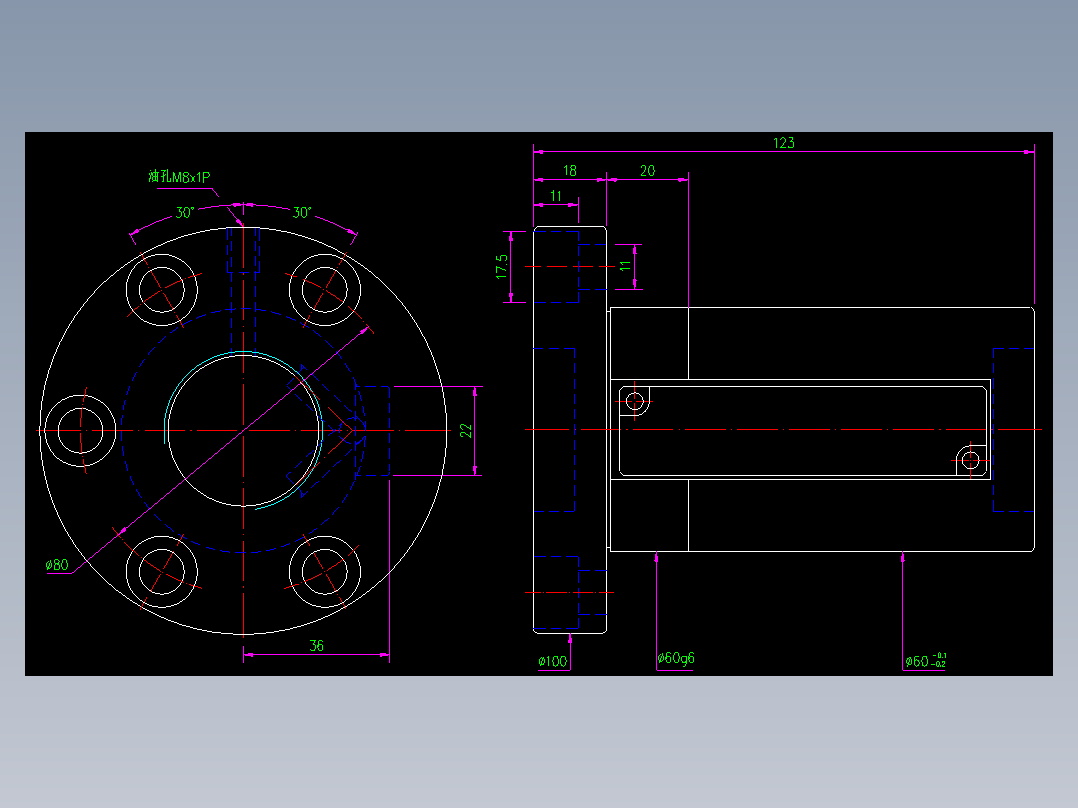This screenshot has height=808, width=1078.
Task: Click the 油孔M8x1P oil hole label
Action: click(179, 177)
